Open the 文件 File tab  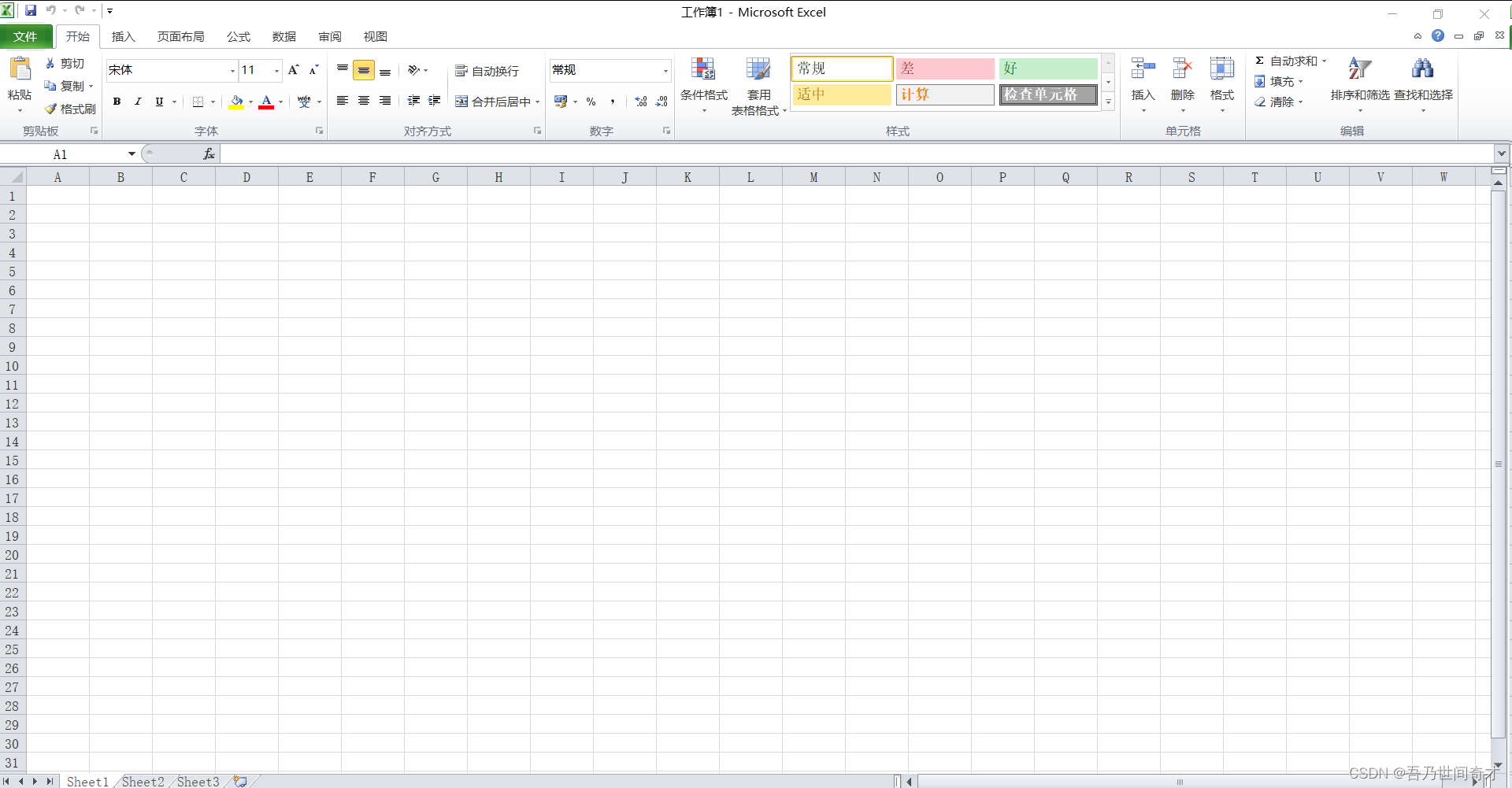[26, 37]
